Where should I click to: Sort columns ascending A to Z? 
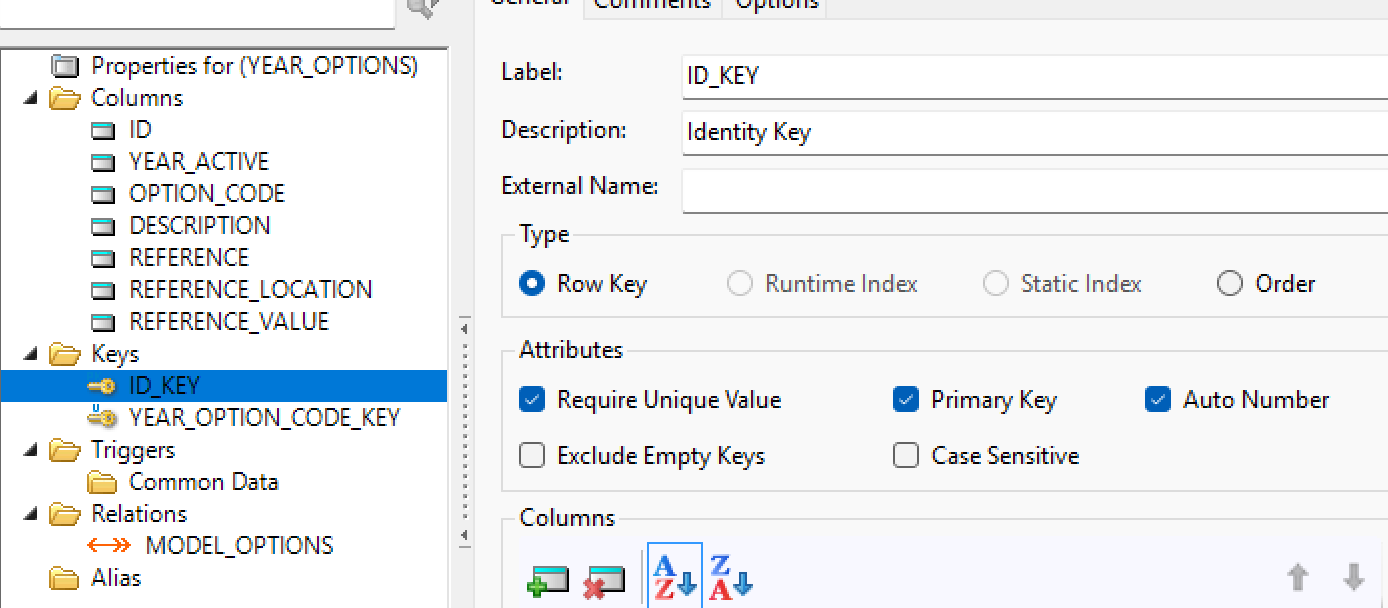click(x=674, y=576)
